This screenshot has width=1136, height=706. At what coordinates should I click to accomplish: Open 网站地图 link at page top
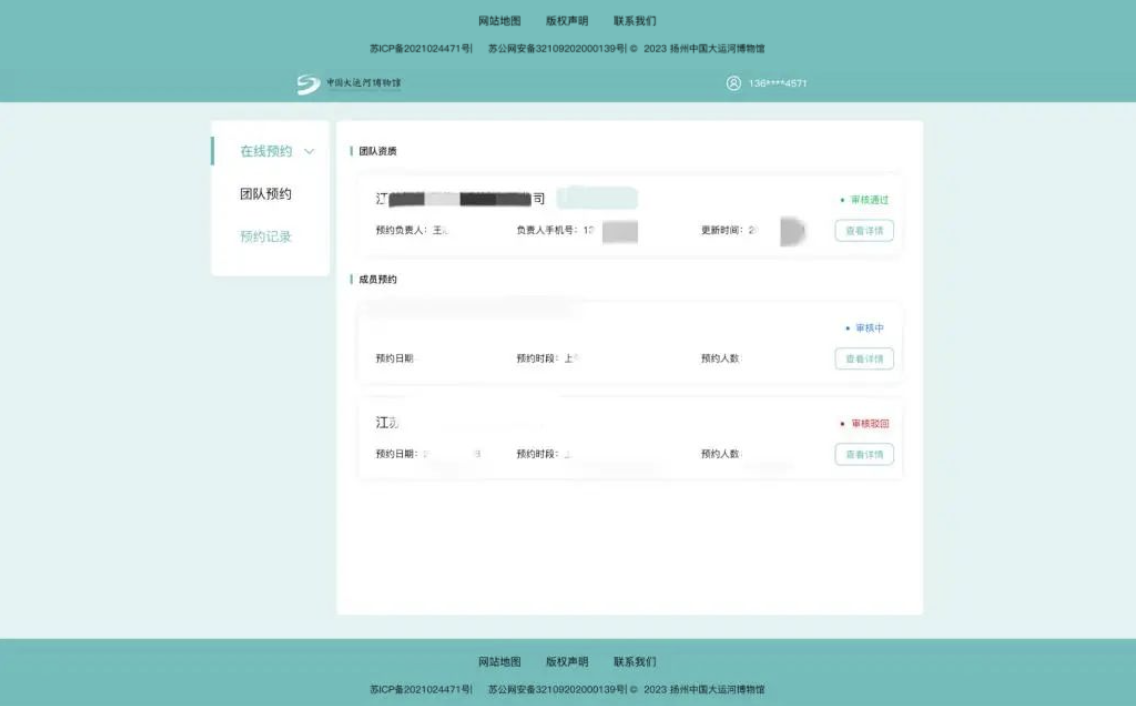click(499, 21)
